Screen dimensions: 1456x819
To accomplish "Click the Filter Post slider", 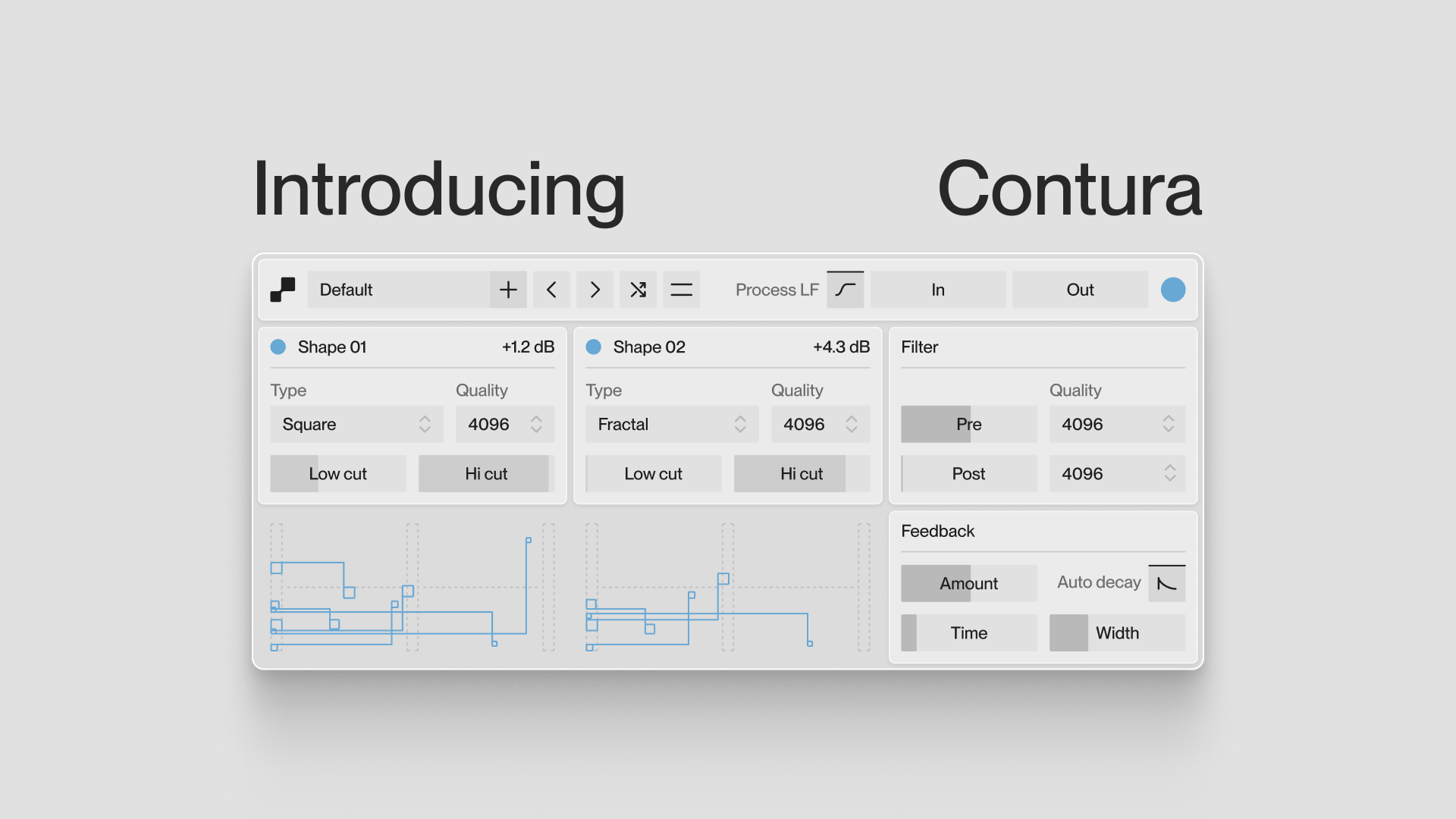I will point(969,473).
